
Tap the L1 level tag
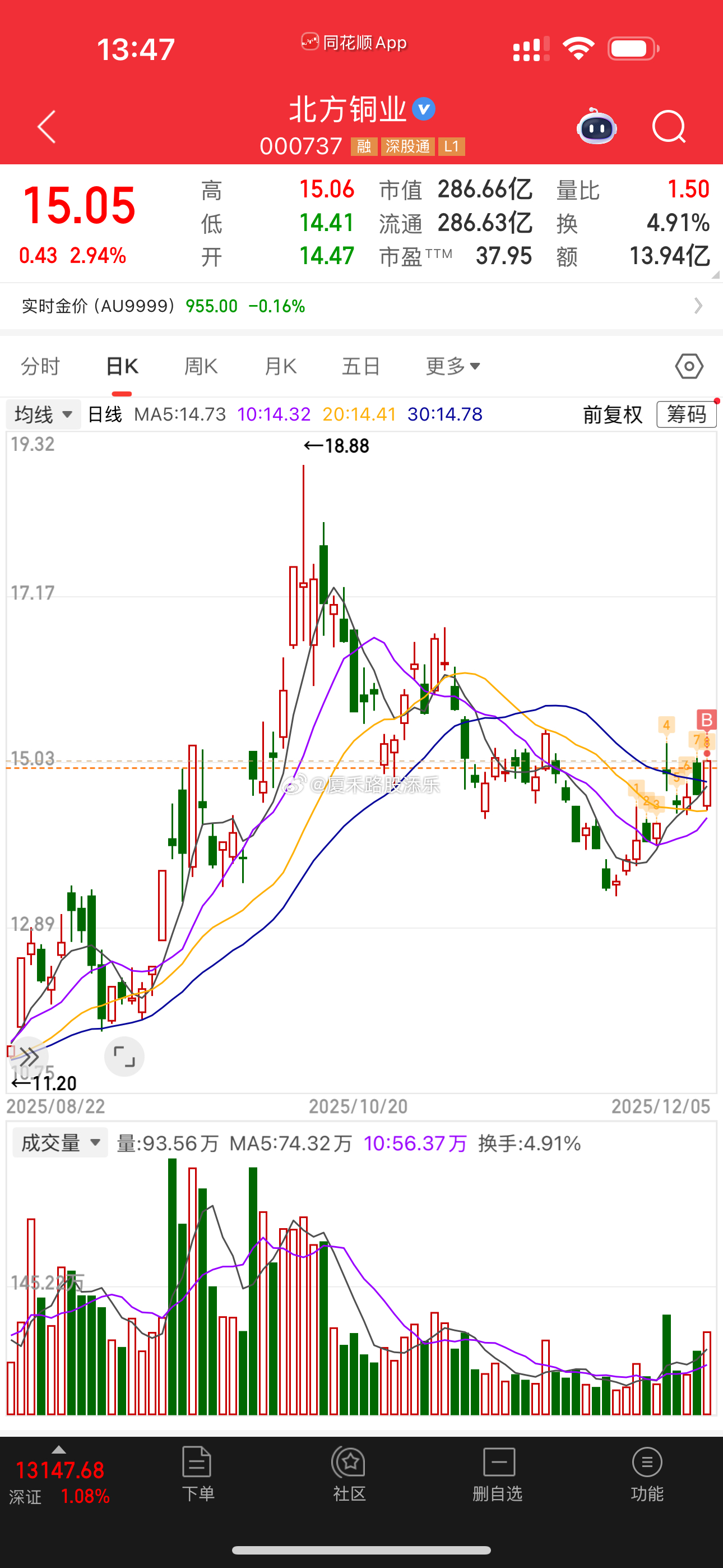click(x=452, y=147)
